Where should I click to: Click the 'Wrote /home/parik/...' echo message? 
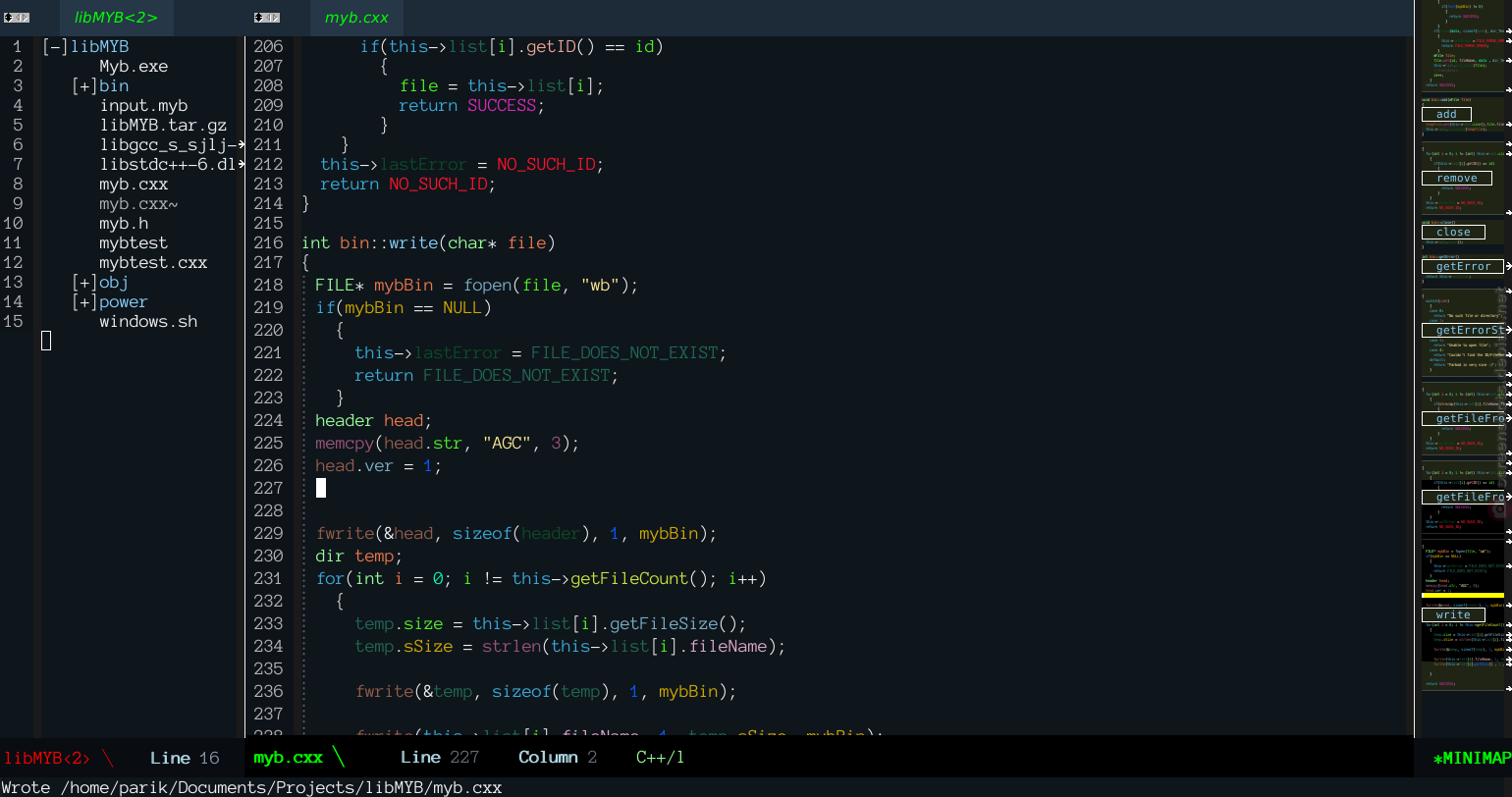pos(251,787)
